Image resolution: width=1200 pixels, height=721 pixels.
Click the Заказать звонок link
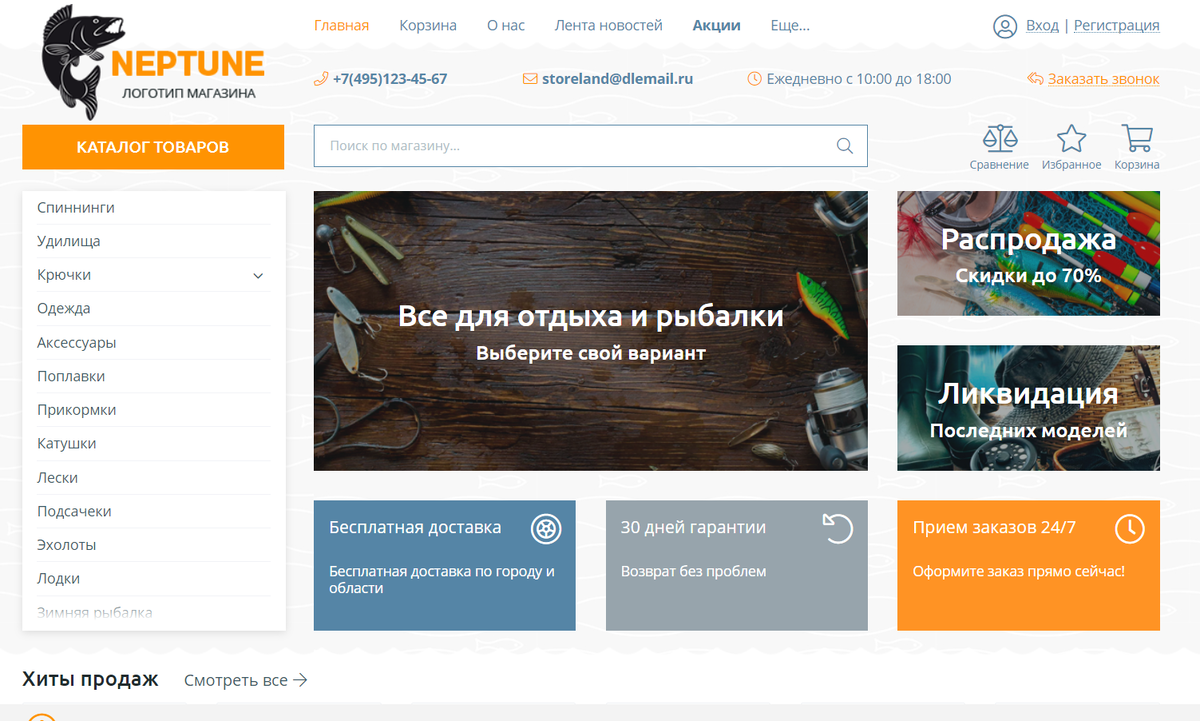tap(1102, 78)
